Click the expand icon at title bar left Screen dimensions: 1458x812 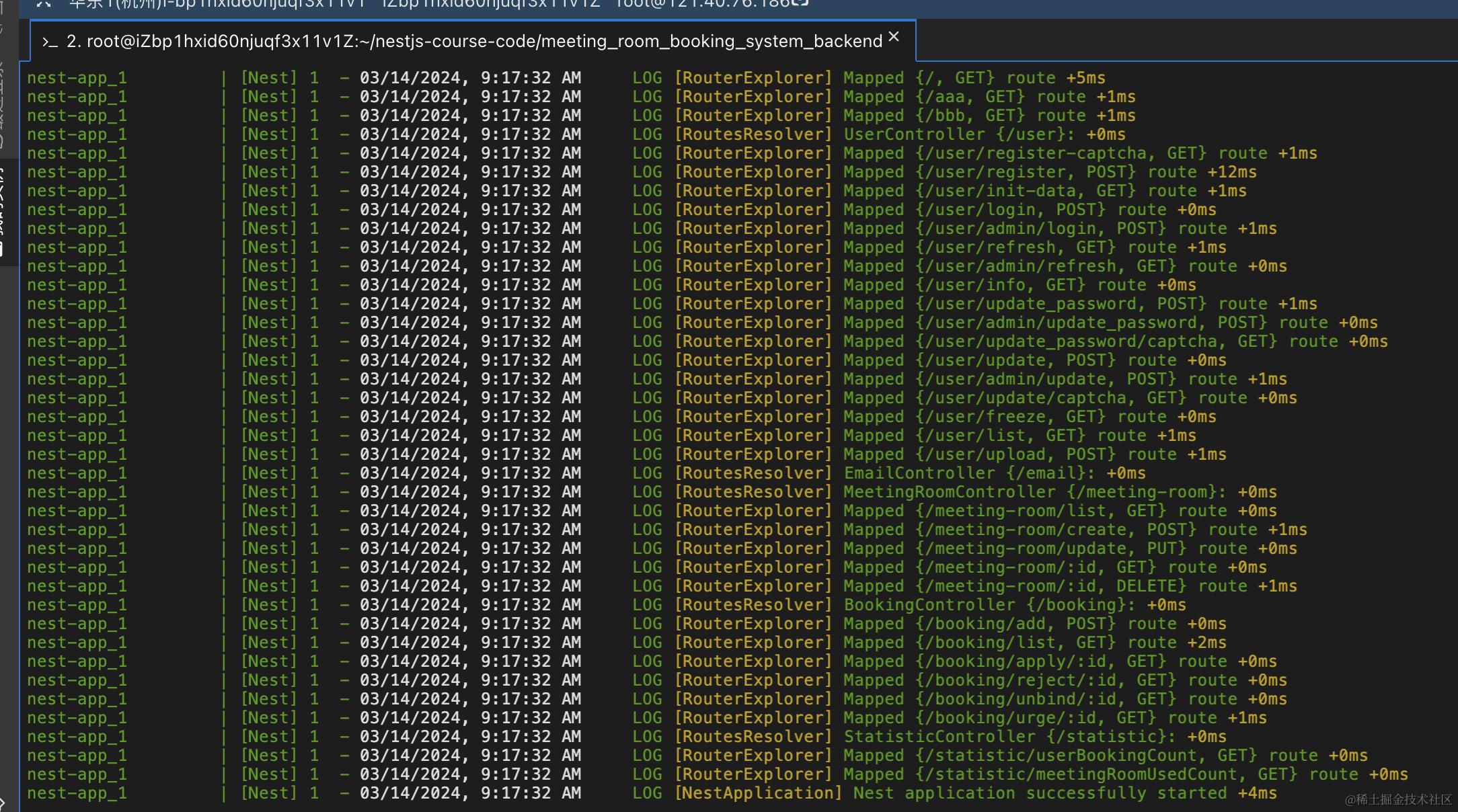(x=44, y=3)
